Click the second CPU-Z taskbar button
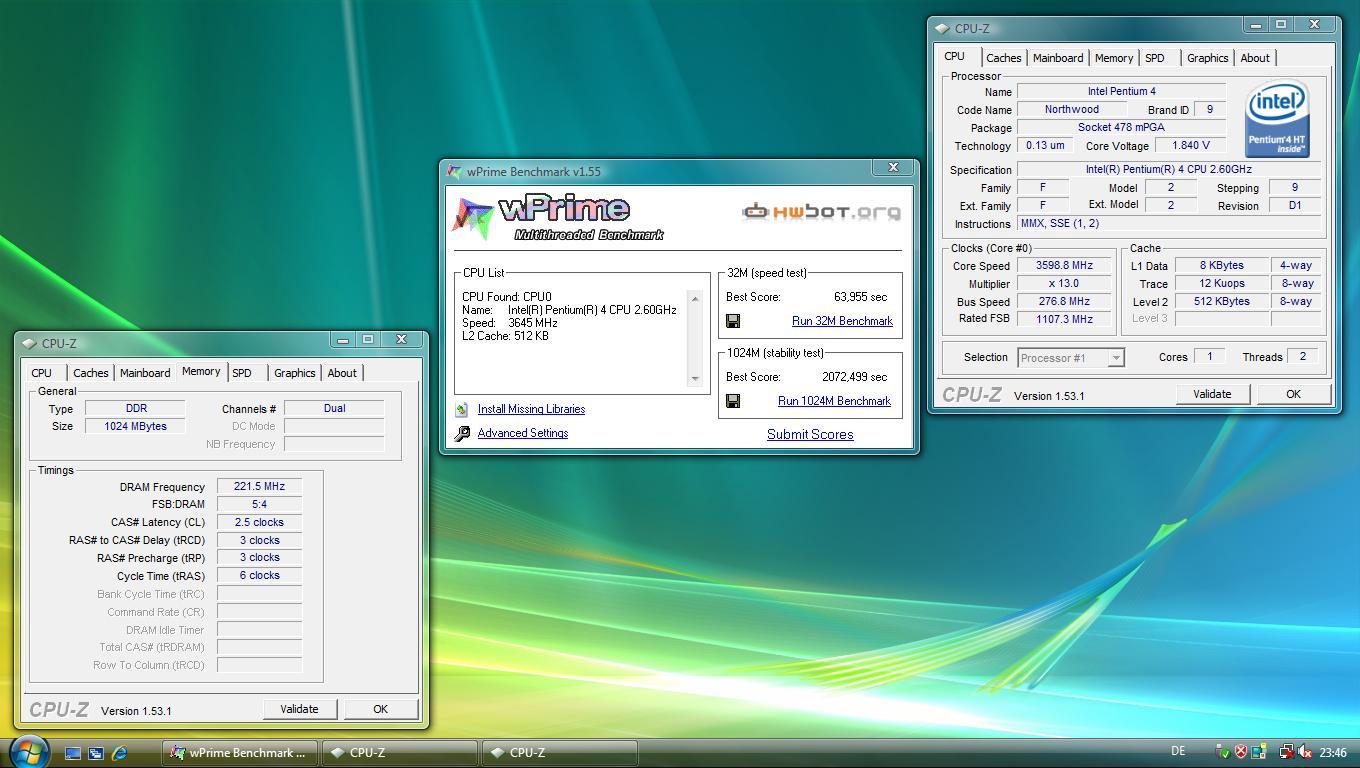Image resolution: width=1360 pixels, height=768 pixels. [560, 753]
